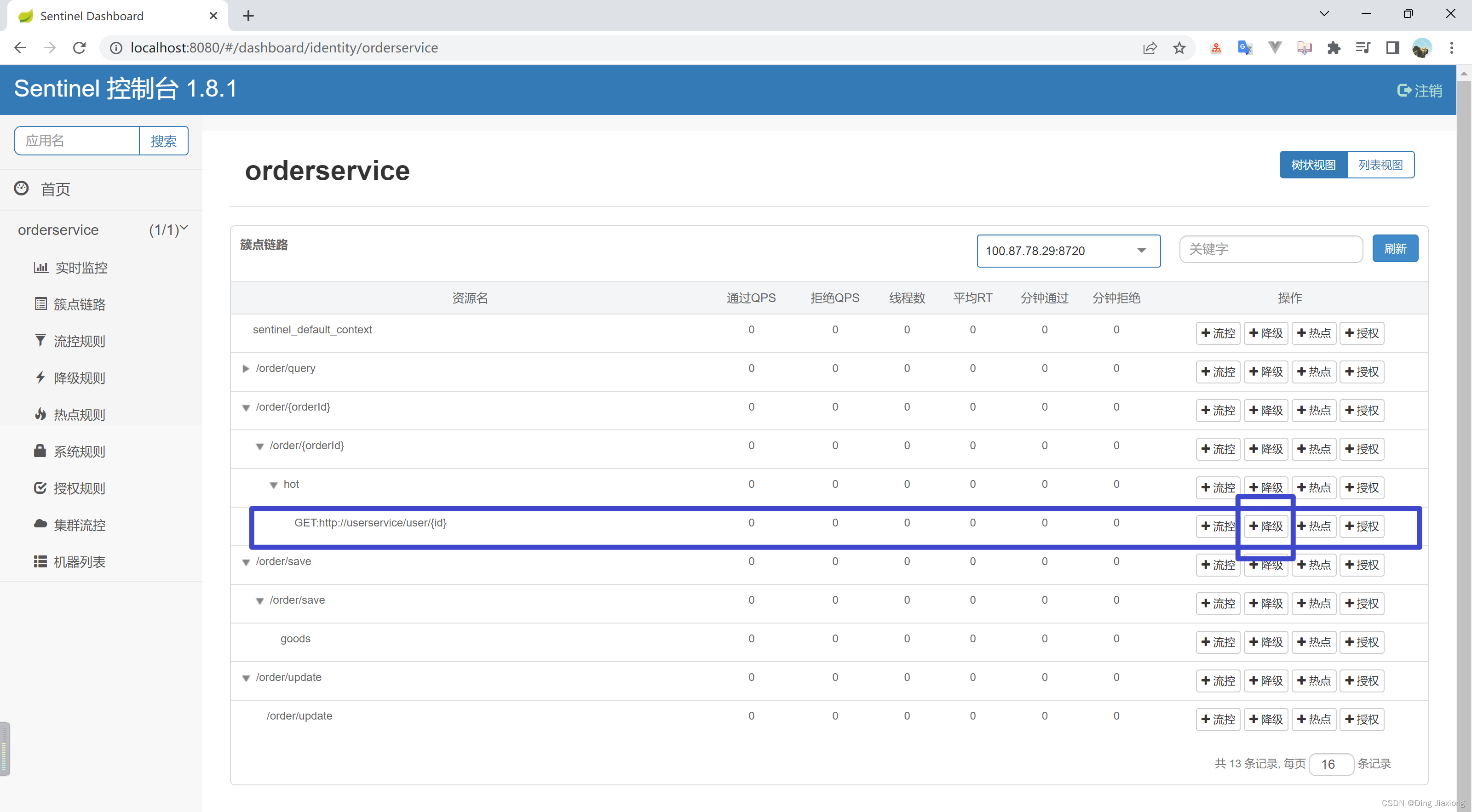This screenshot has height=812, width=1472.
Task: Open 流控规则 flow rules page
Action: 79,342
